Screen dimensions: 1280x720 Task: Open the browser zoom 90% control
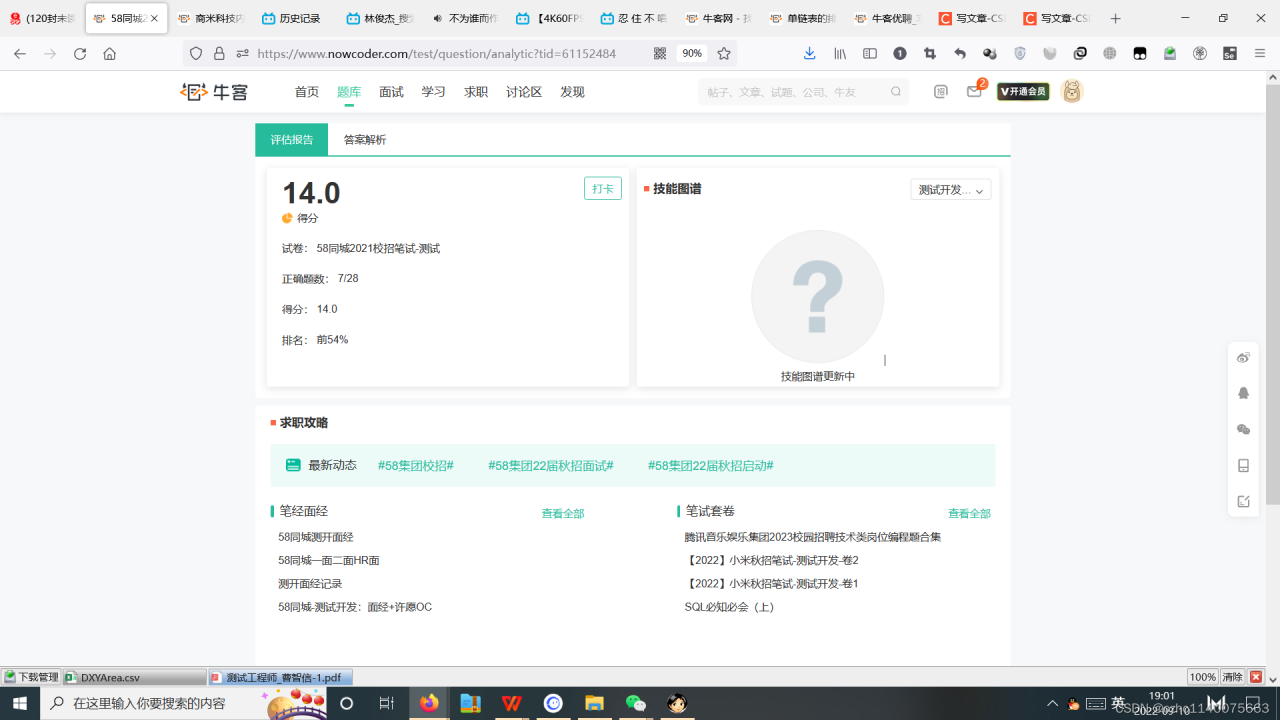[x=691, y=53]
